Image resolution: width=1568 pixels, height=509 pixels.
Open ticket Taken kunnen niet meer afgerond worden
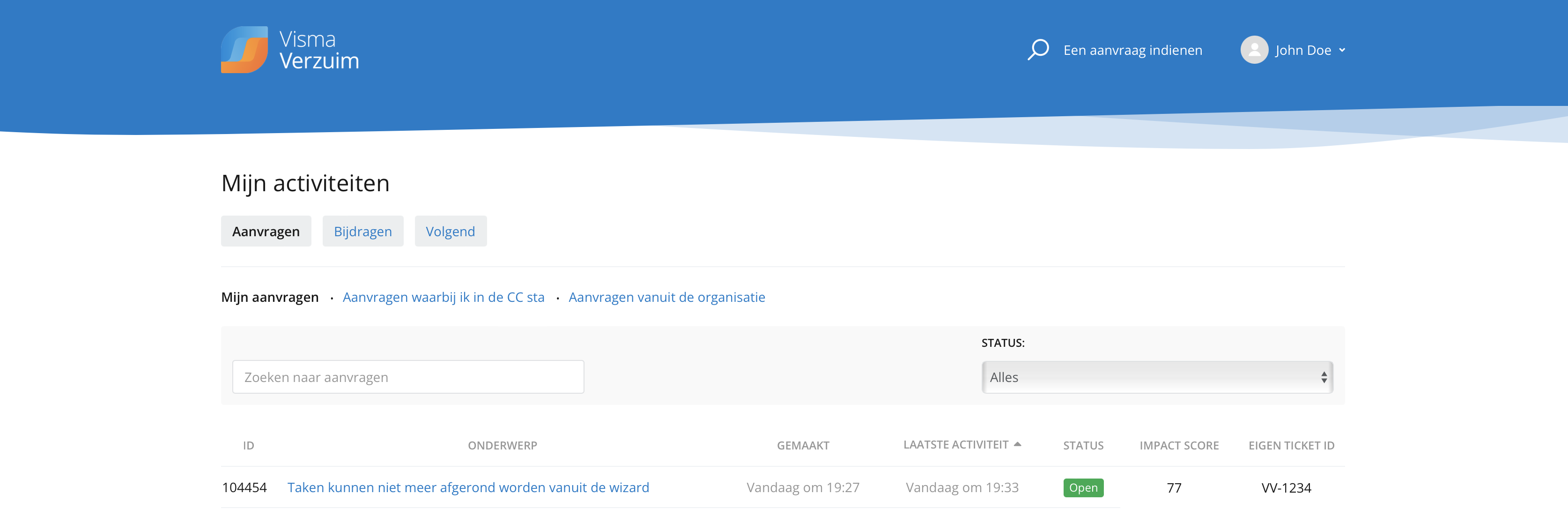click(468, 488)
